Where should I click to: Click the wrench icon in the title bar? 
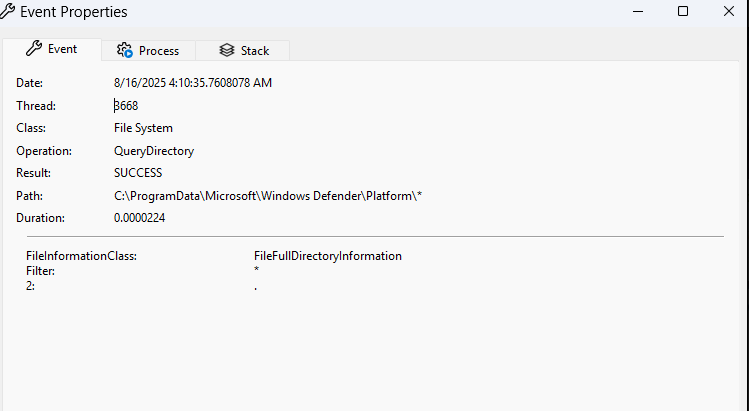pos(8,12)
